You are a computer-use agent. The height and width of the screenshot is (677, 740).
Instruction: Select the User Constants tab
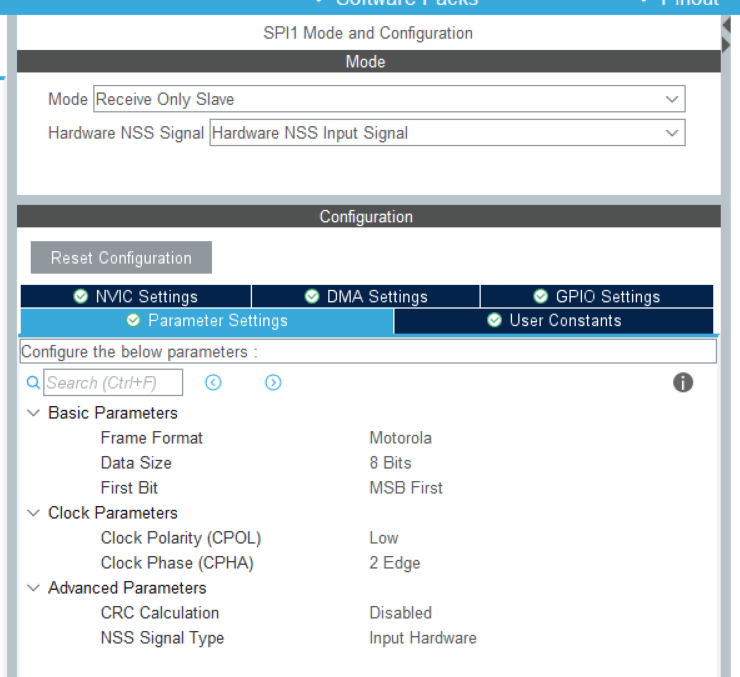(554, 321)
